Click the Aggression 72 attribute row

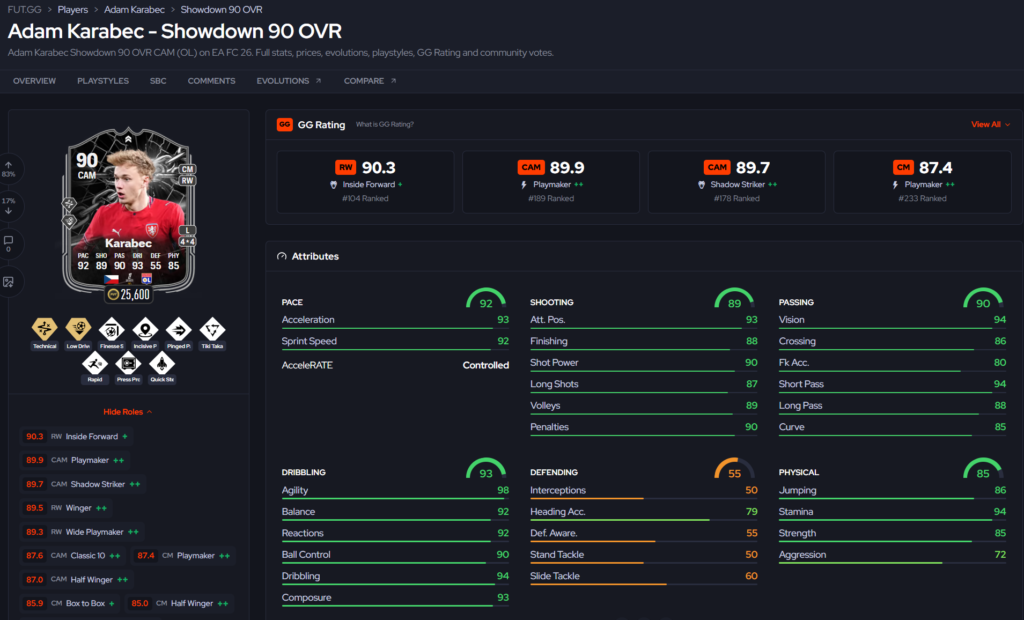click(x=892, y=556)
